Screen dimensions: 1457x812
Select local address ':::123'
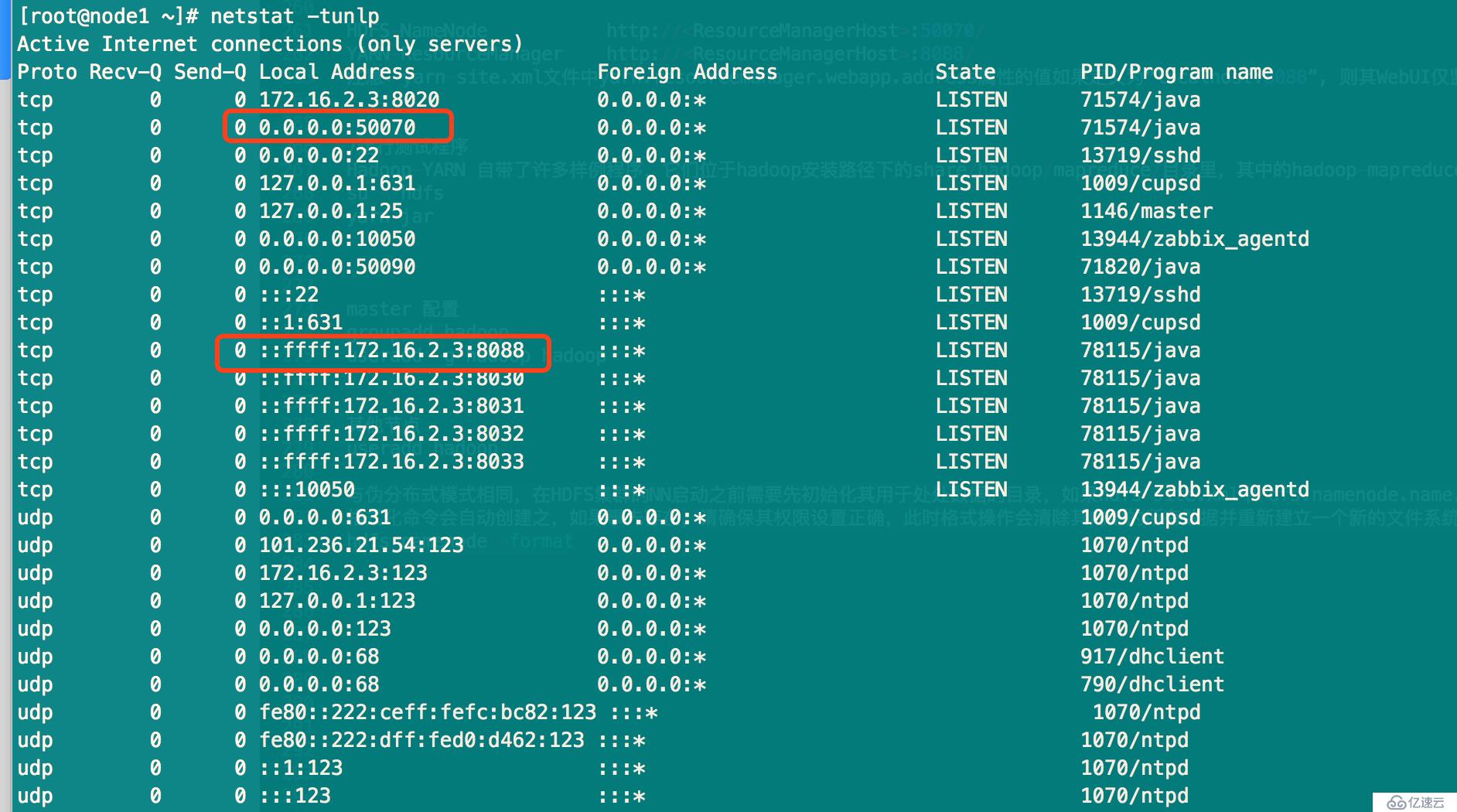coord(295,796)
